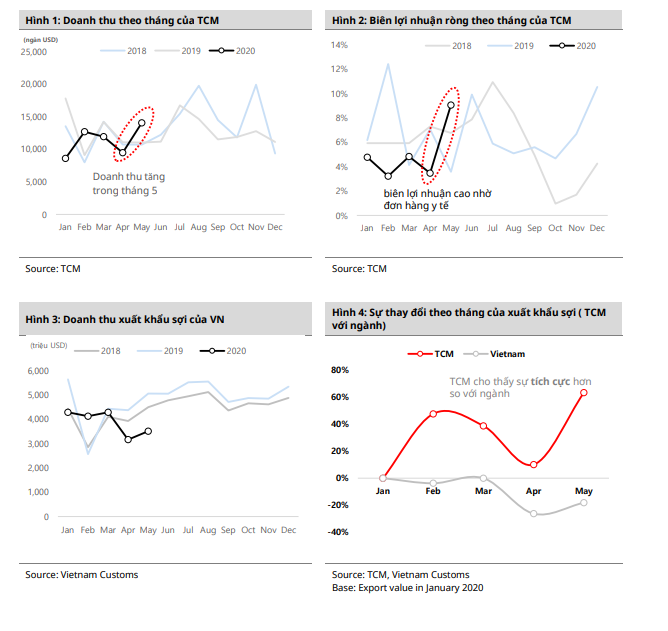
Task: Click the 2020 May margin point in Hình 2
Action: click(x=451, y=105)
